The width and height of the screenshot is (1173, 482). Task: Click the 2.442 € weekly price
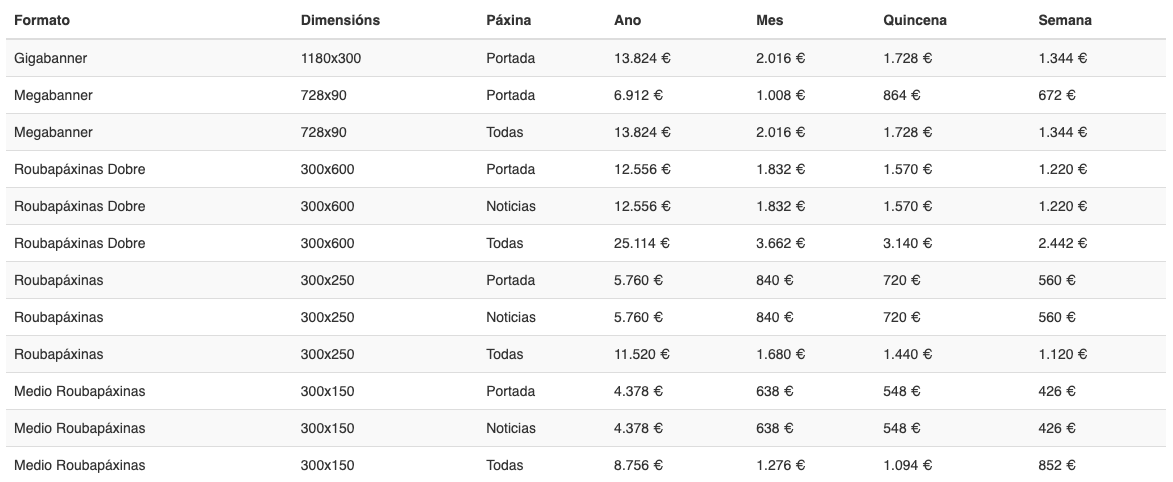click(1062, 243)
